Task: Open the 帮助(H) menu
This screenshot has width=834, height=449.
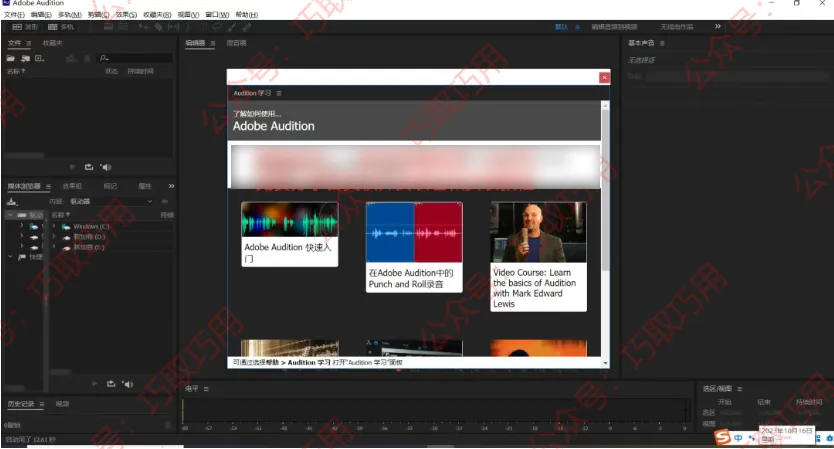Action: point(246,15)
